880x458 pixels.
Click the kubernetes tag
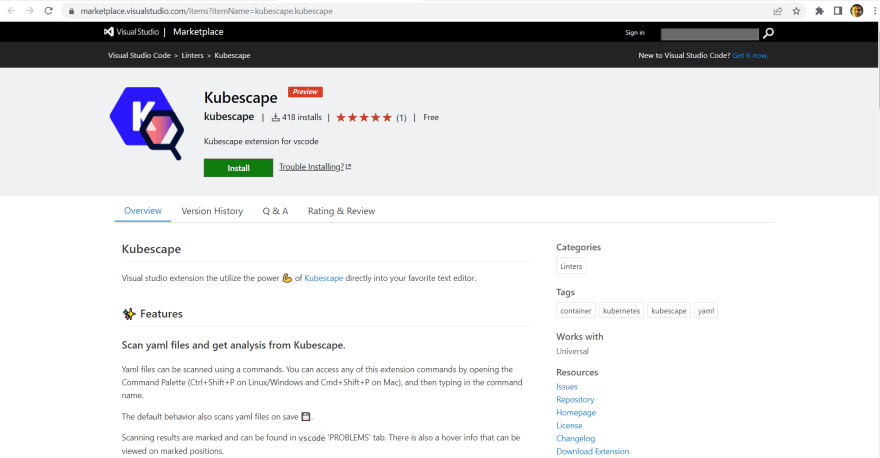point(621,310)
